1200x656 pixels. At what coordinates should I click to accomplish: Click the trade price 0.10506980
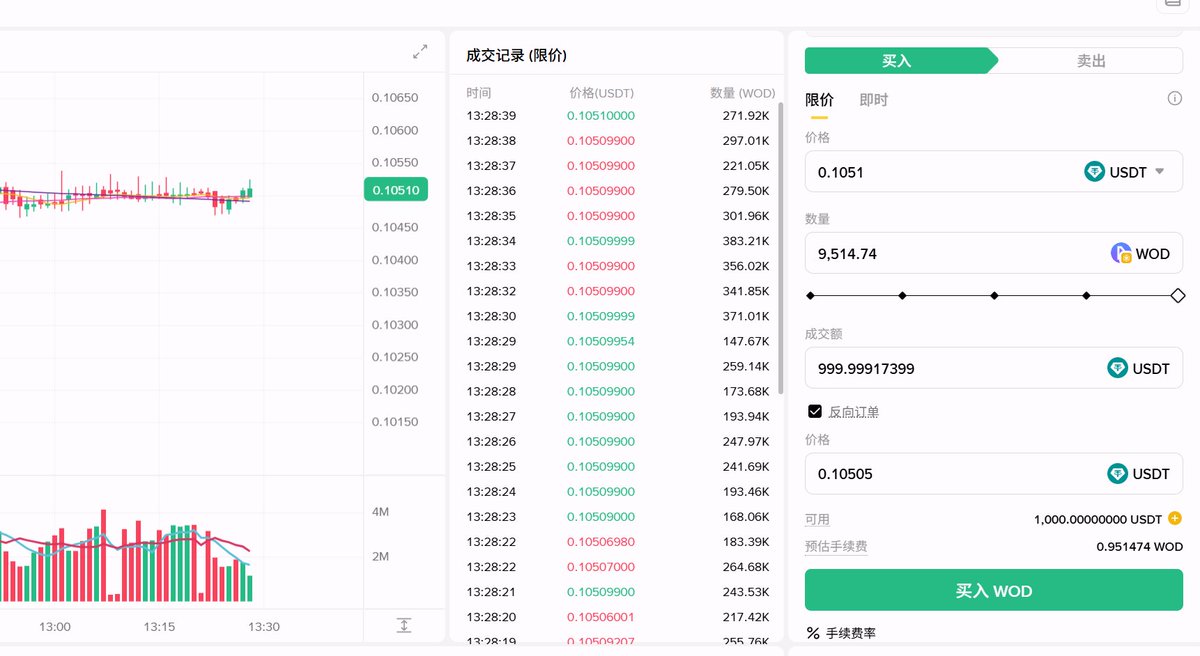tap(601, 542)
